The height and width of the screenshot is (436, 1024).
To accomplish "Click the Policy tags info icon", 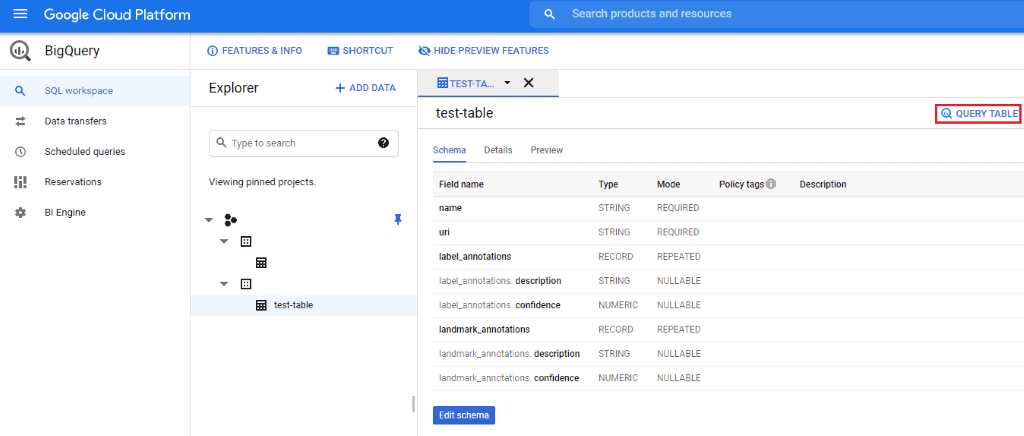I will (x=771, y=184).
